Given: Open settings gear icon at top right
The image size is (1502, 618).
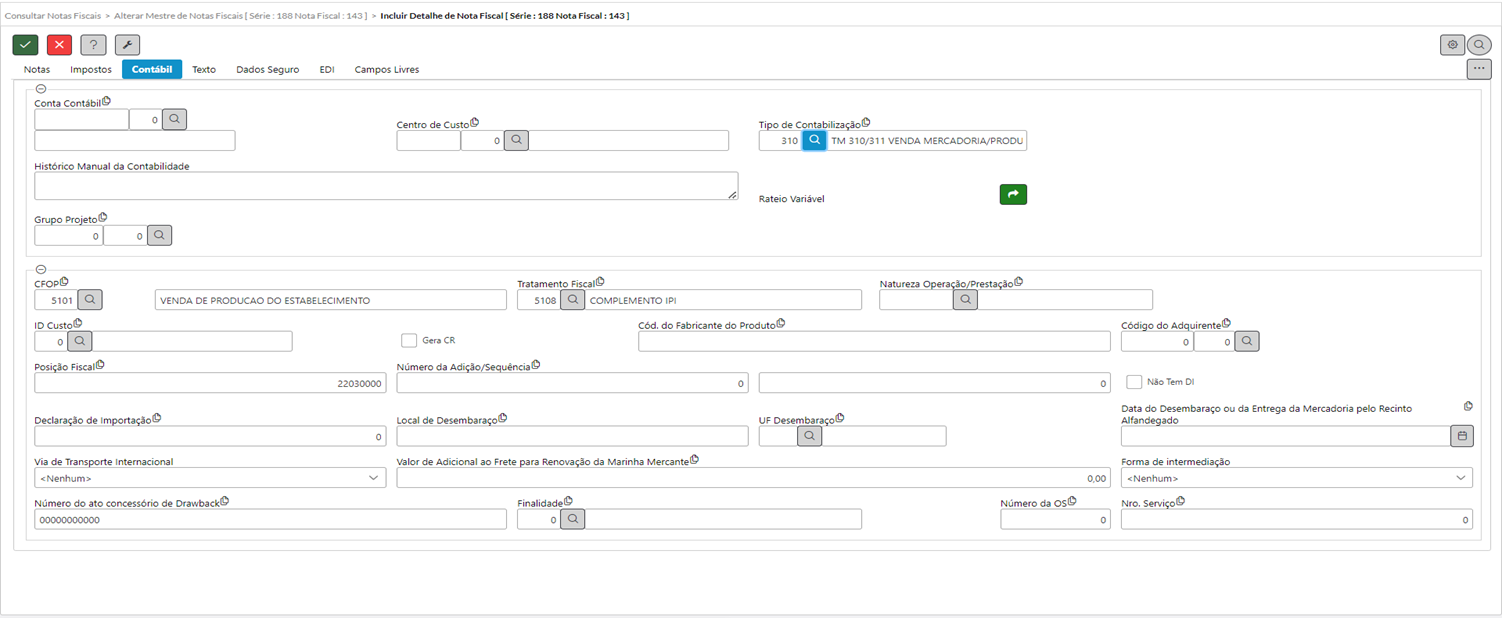Looking at the screenshot, I should pyautogui.click(x=1451, y=45).
